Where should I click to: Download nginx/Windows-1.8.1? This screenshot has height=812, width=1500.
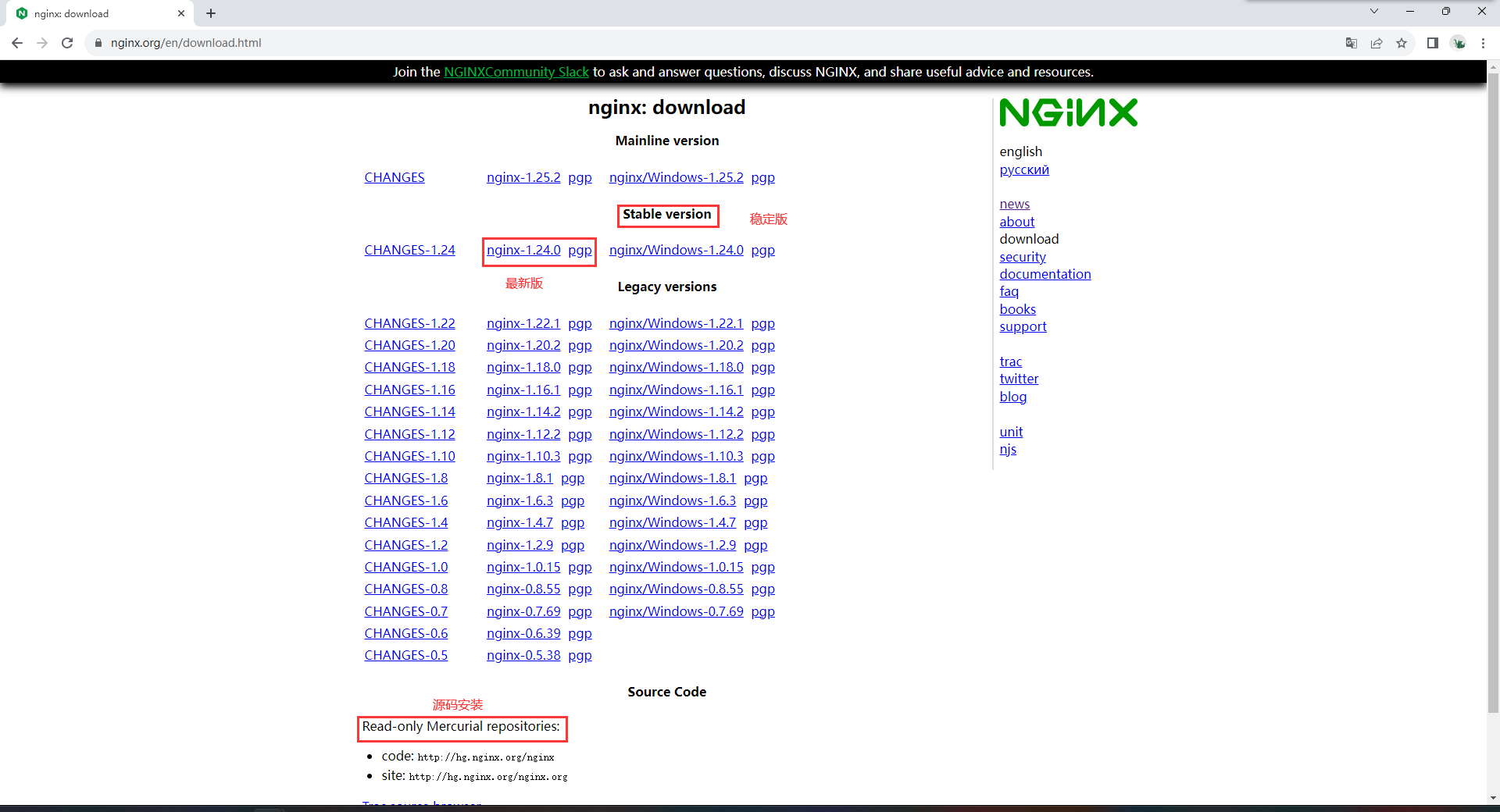pos(673,478)
